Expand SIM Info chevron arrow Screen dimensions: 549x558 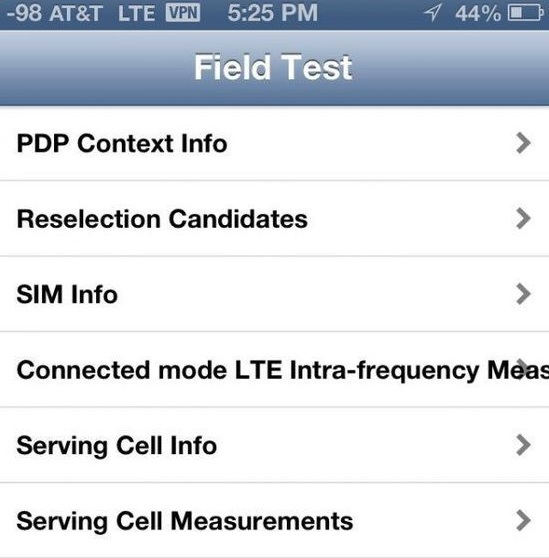click(x=523, y=294)
